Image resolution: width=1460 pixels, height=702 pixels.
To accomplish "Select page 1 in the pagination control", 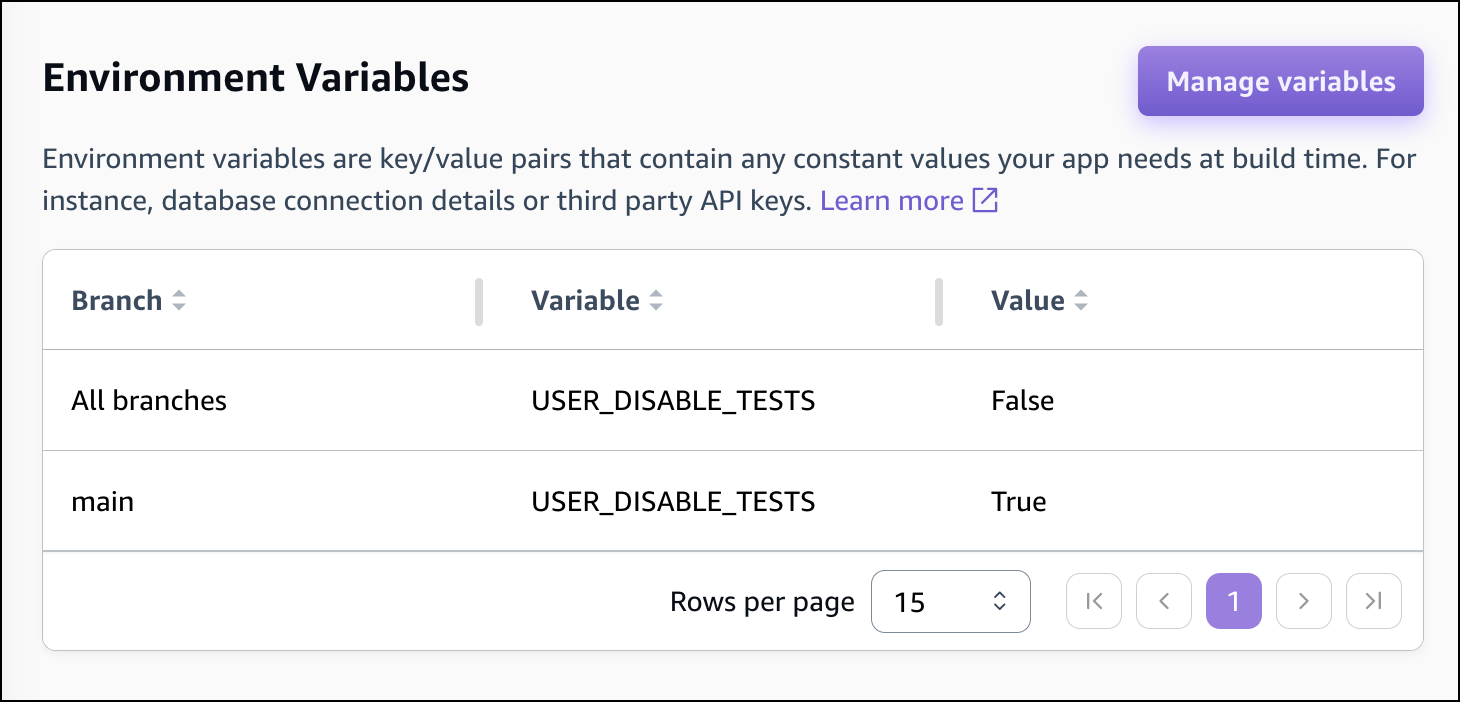I will [1234, 601].
